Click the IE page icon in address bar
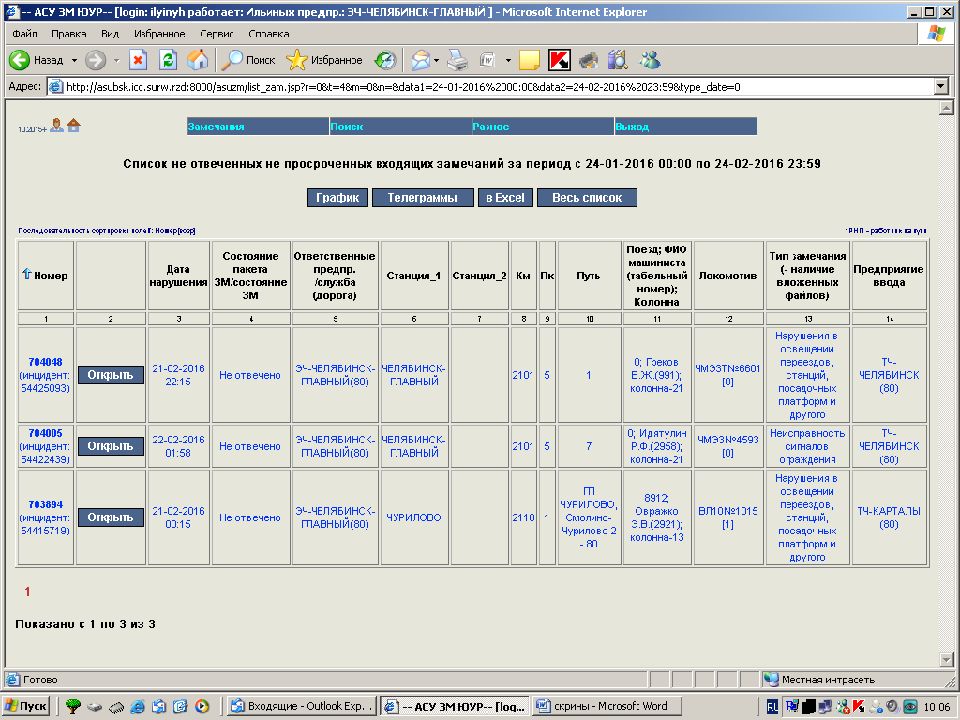This screenshot has width=960, height=720. coord(56,87)
